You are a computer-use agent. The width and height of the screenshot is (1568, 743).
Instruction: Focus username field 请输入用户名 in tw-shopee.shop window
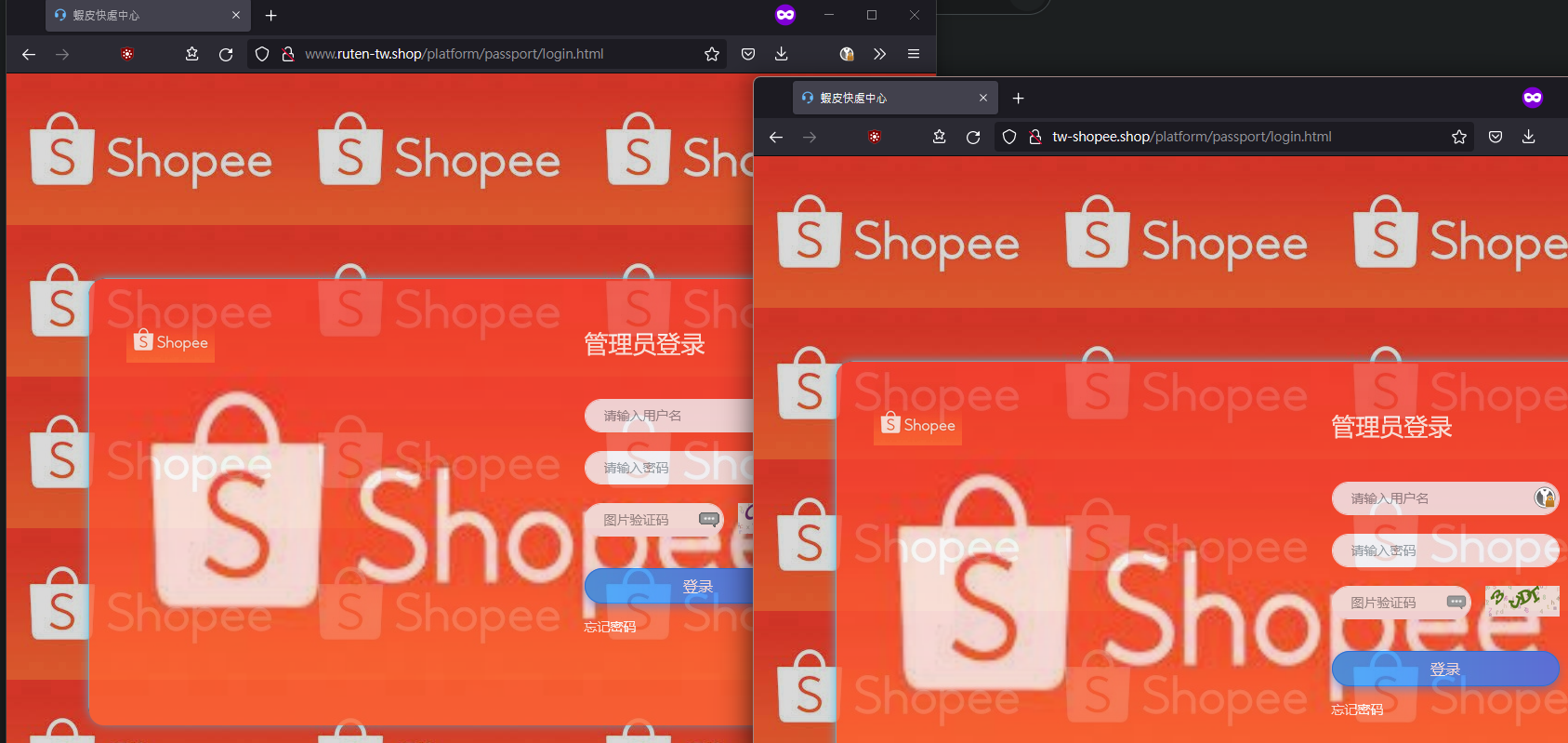(x=1445, y=498)
